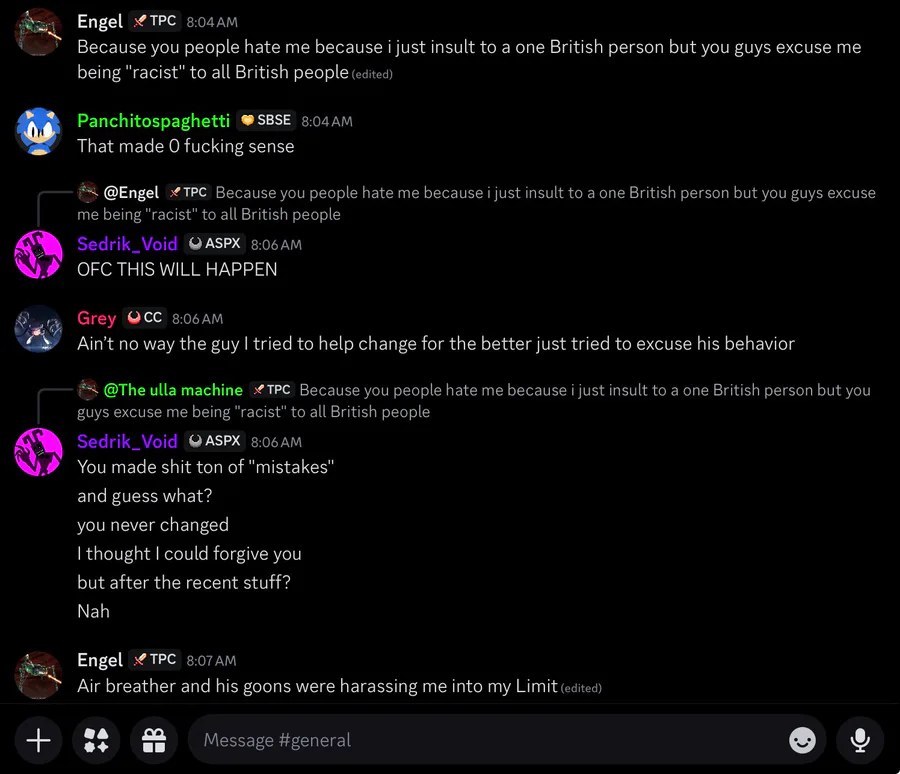Click the TPC tag on Engel's top message
The height and width of the screenshot is (774, 900).
pyautogui.click(x=155, y=21)
